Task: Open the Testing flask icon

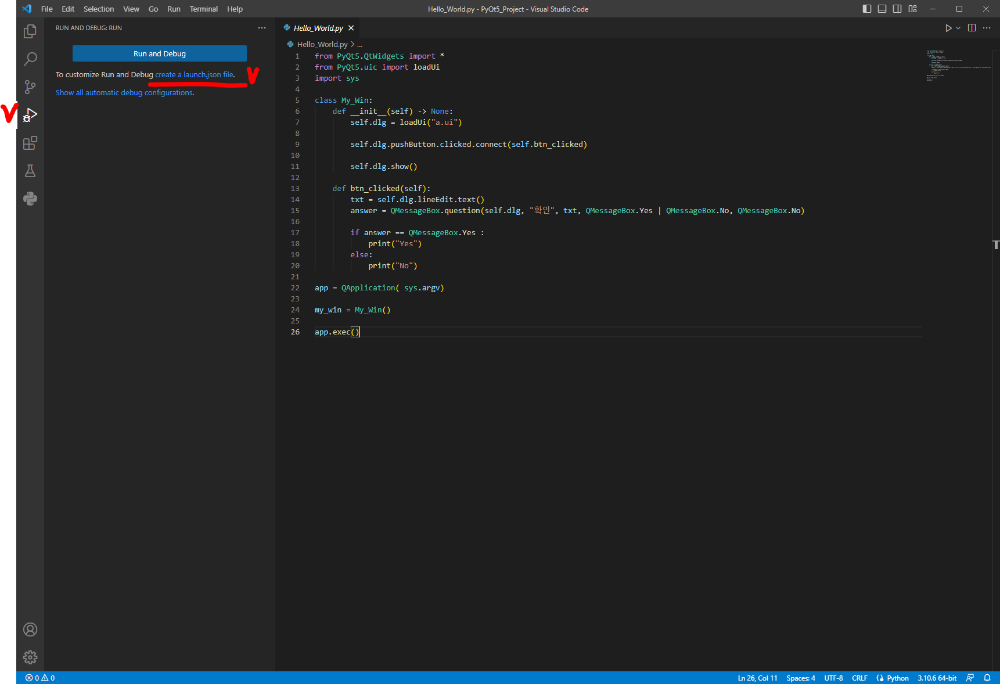Action: [x=30, y=171]
